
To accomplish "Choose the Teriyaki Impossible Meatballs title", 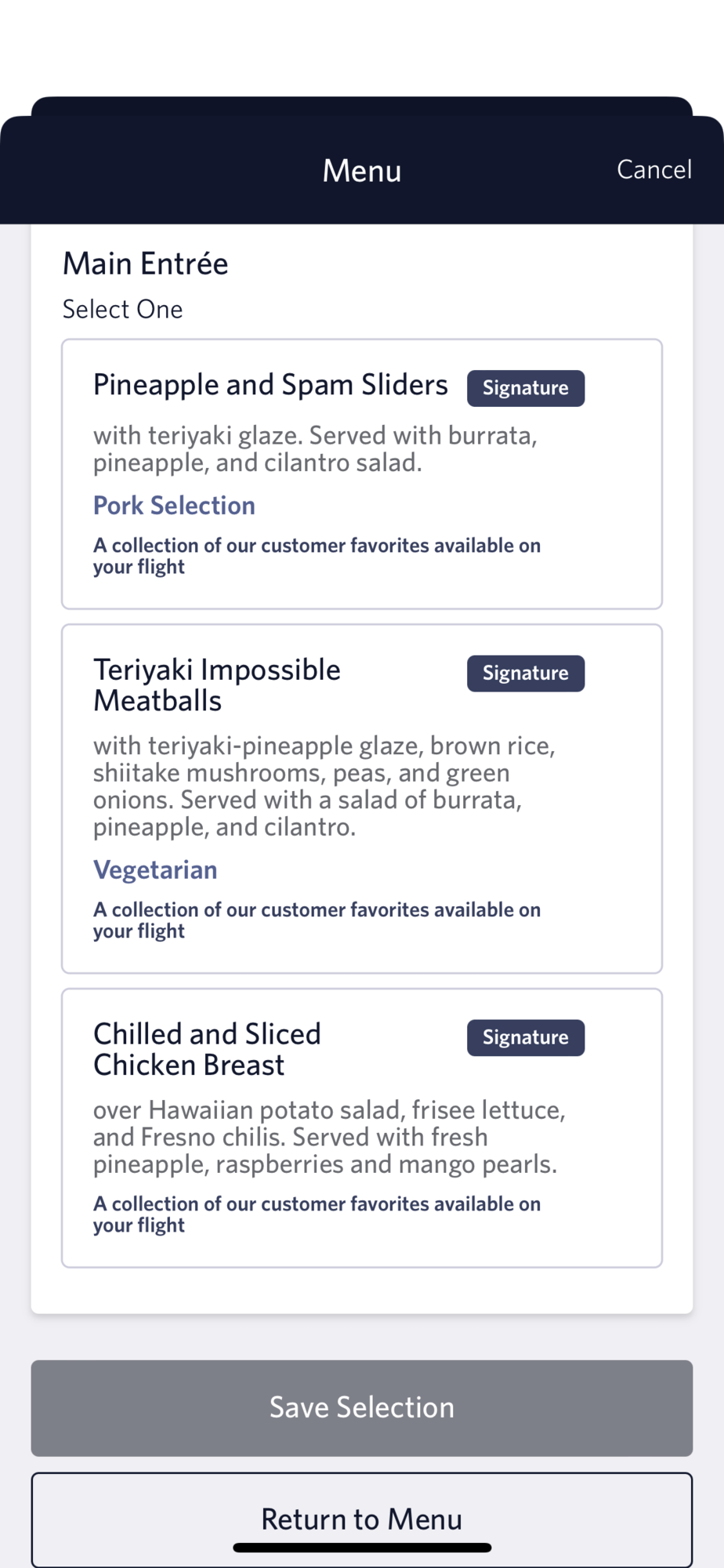I will (217, 684).
